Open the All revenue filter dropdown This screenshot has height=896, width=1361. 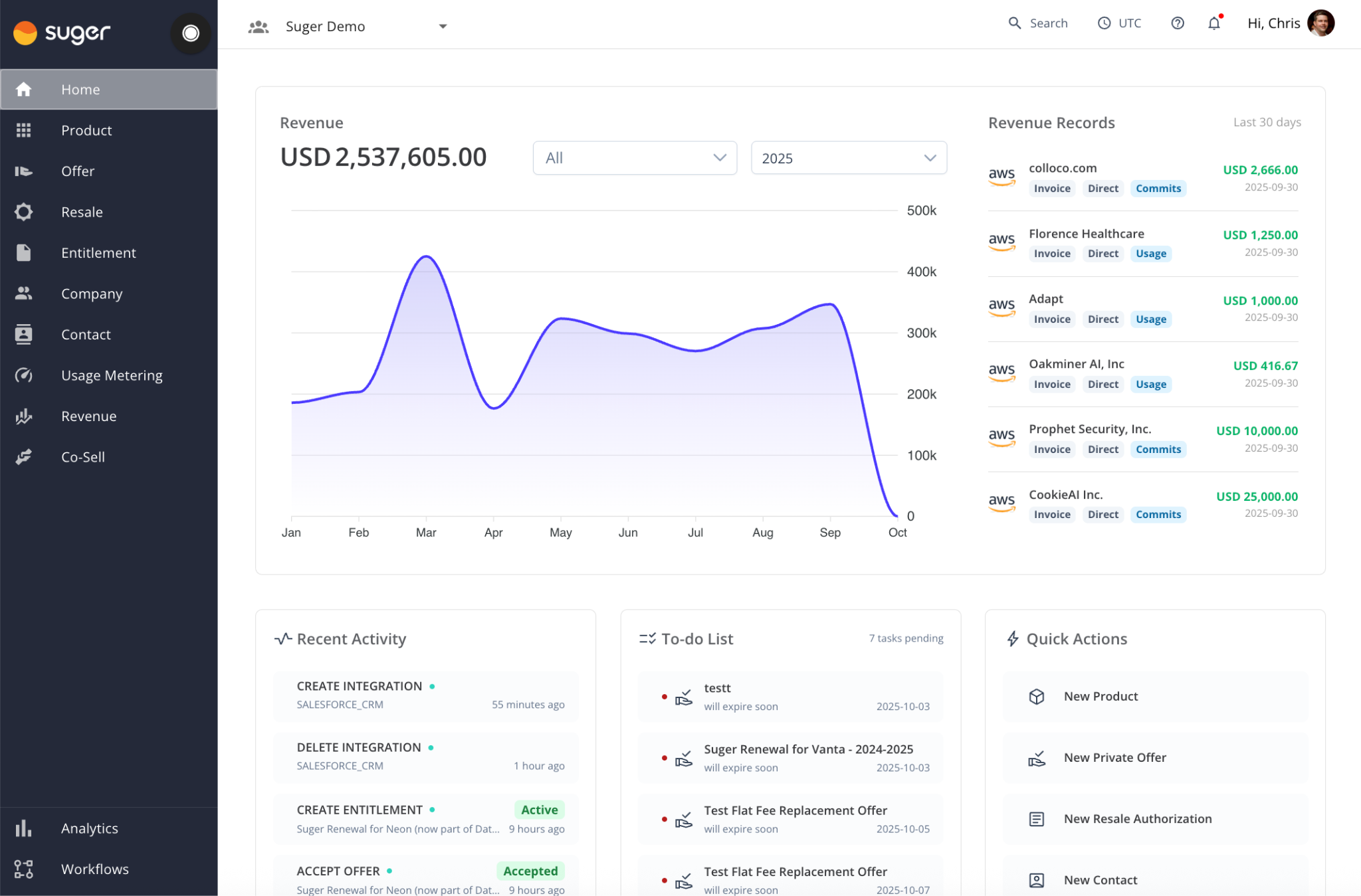tap(635, 158)
